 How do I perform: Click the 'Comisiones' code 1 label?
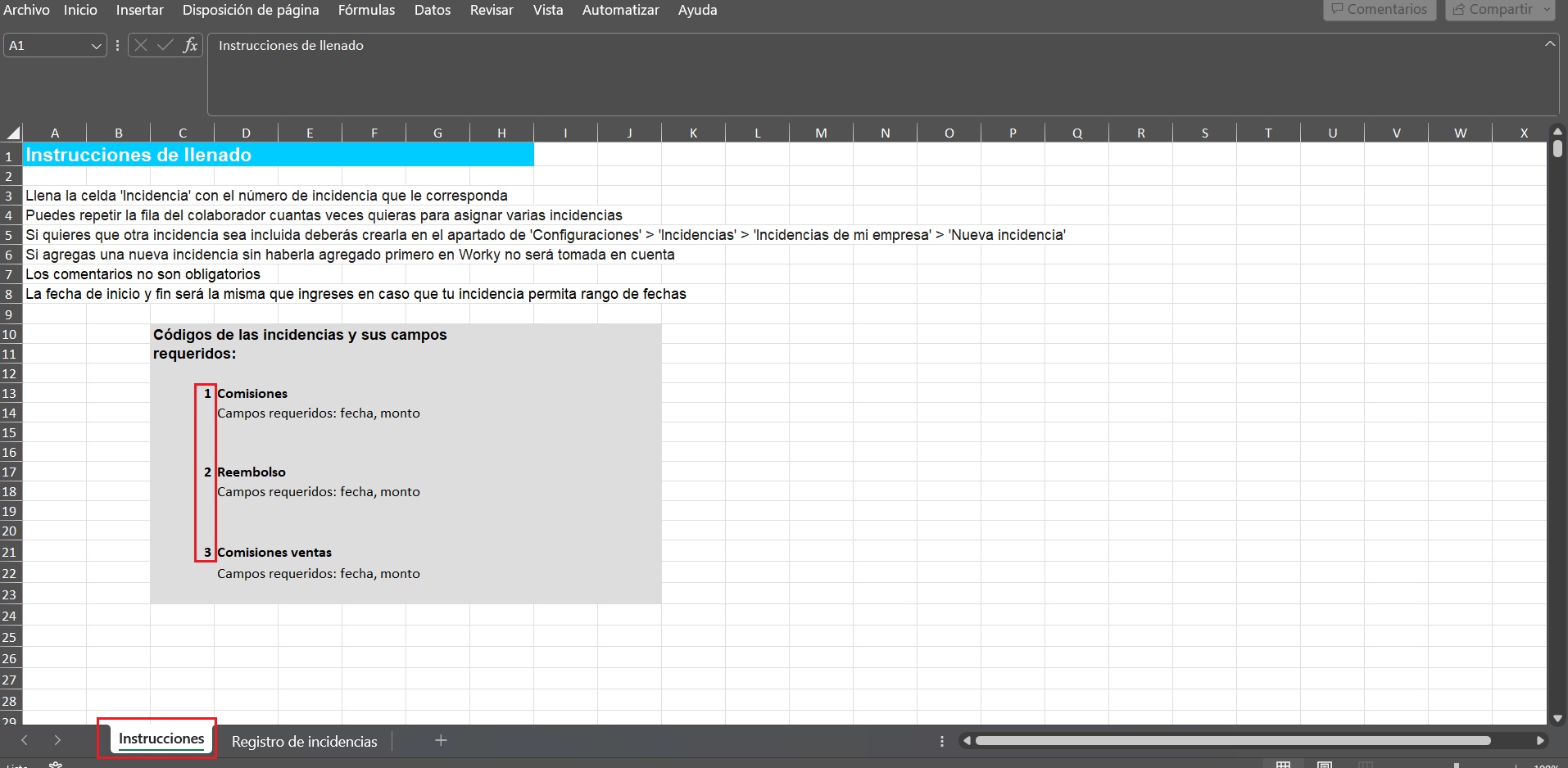252,394
